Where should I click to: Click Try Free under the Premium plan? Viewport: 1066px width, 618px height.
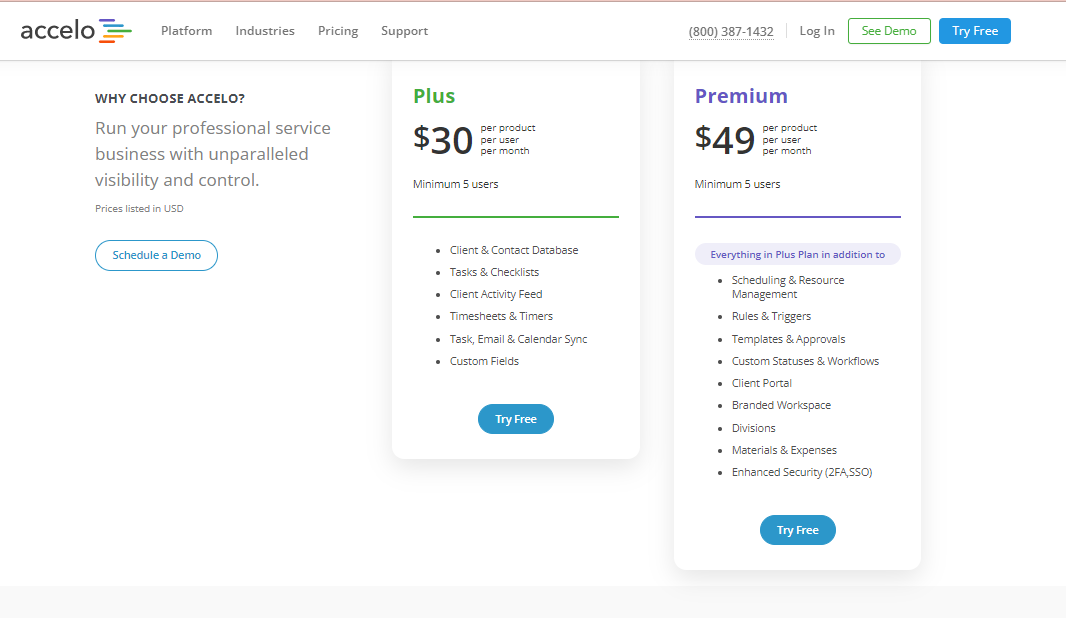[797, 530]
